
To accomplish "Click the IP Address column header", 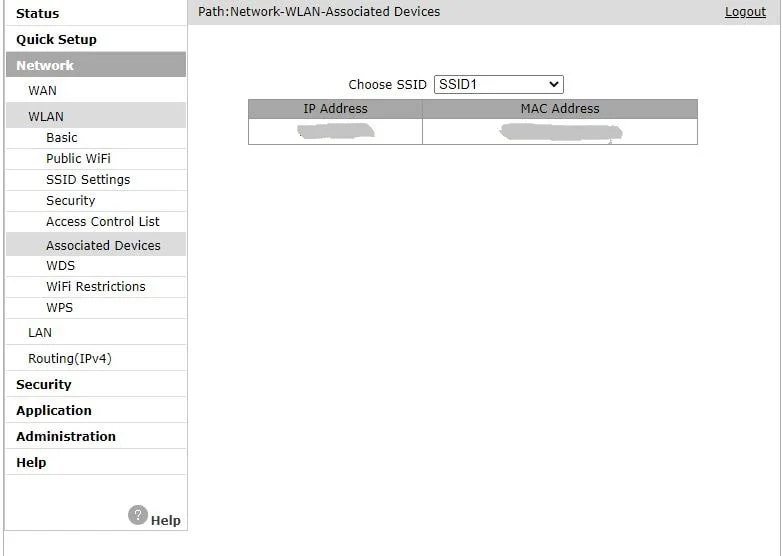I will [x=335, y=109].
